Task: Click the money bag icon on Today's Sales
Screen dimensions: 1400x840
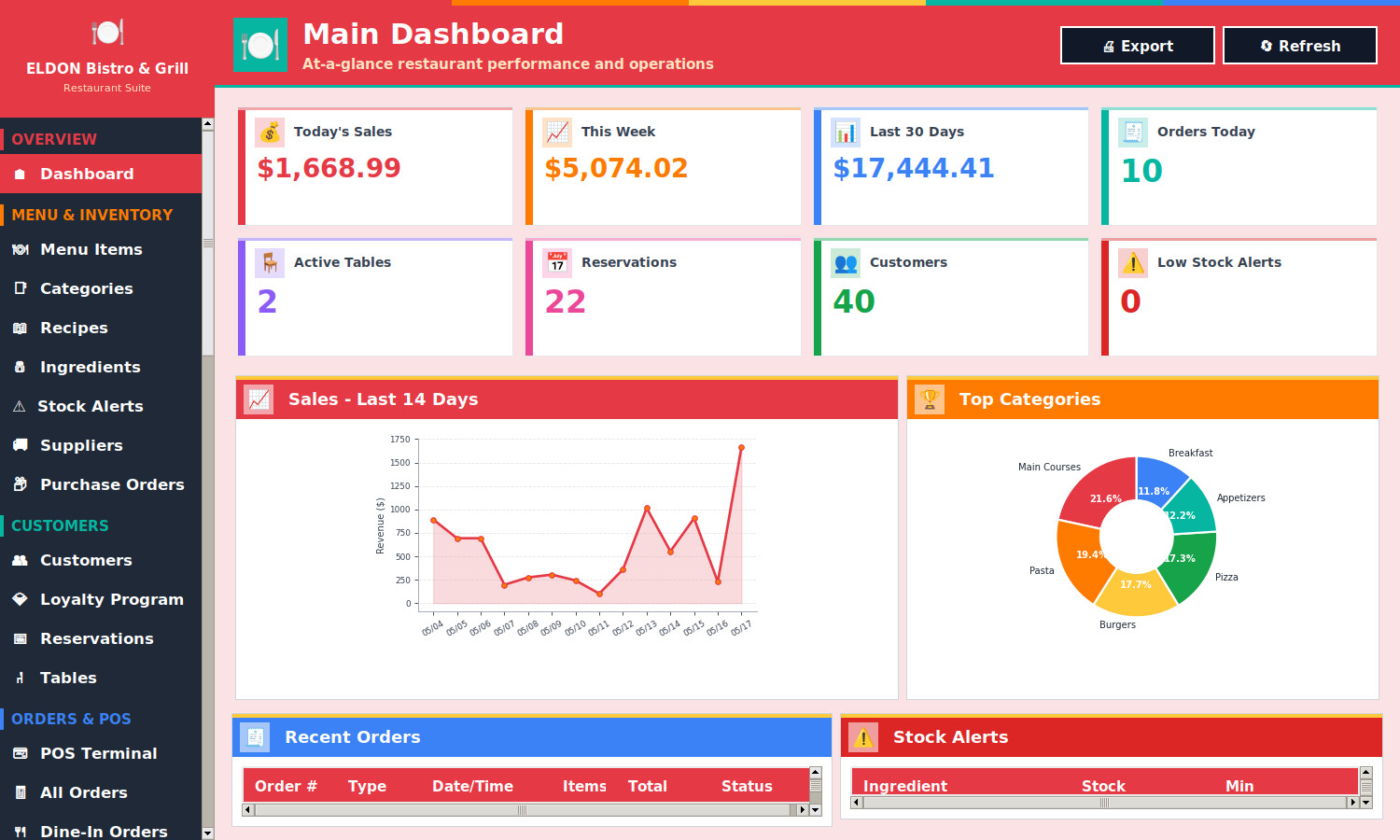Action: (270, 133)
